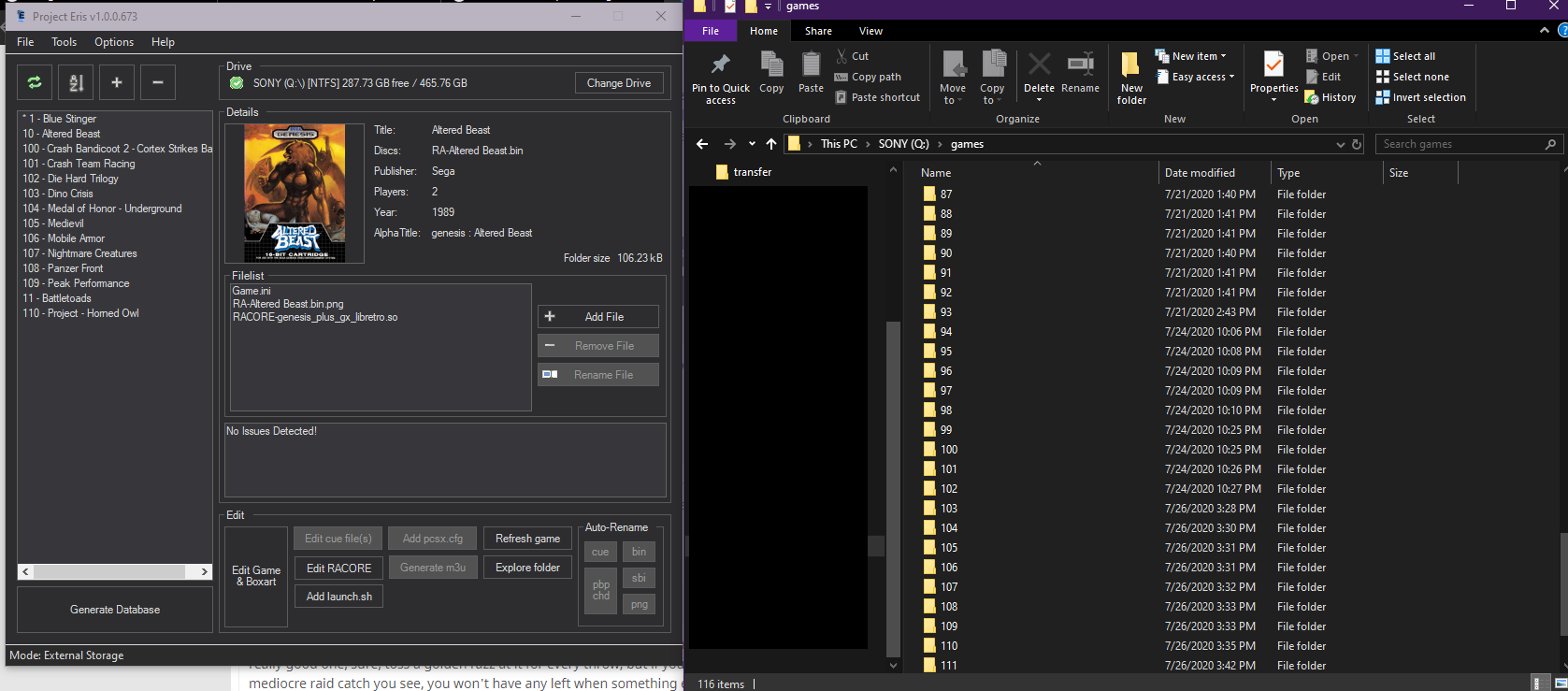Click the plus add game button
This screenshot has width=1568, height=691.
click(x=117, y=82)
